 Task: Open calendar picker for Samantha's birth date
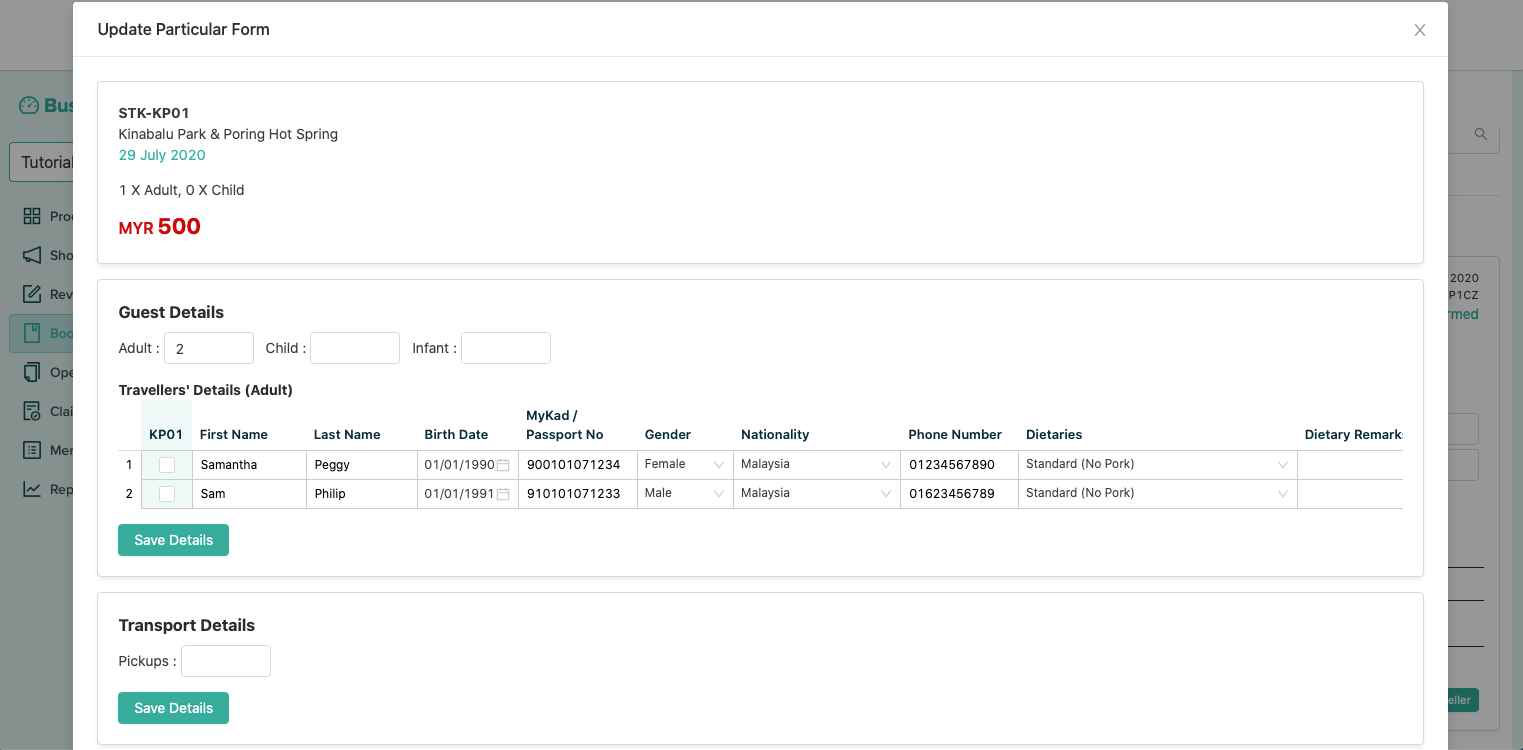click(503, 465)
